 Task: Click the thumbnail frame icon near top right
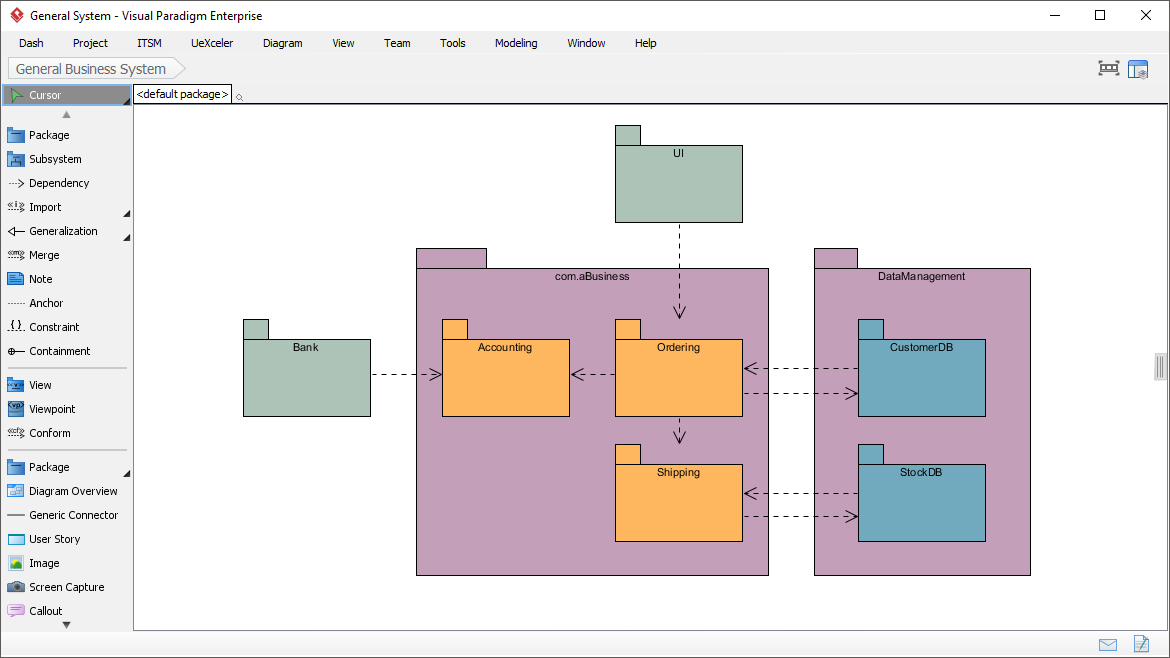pos(1108,68)
